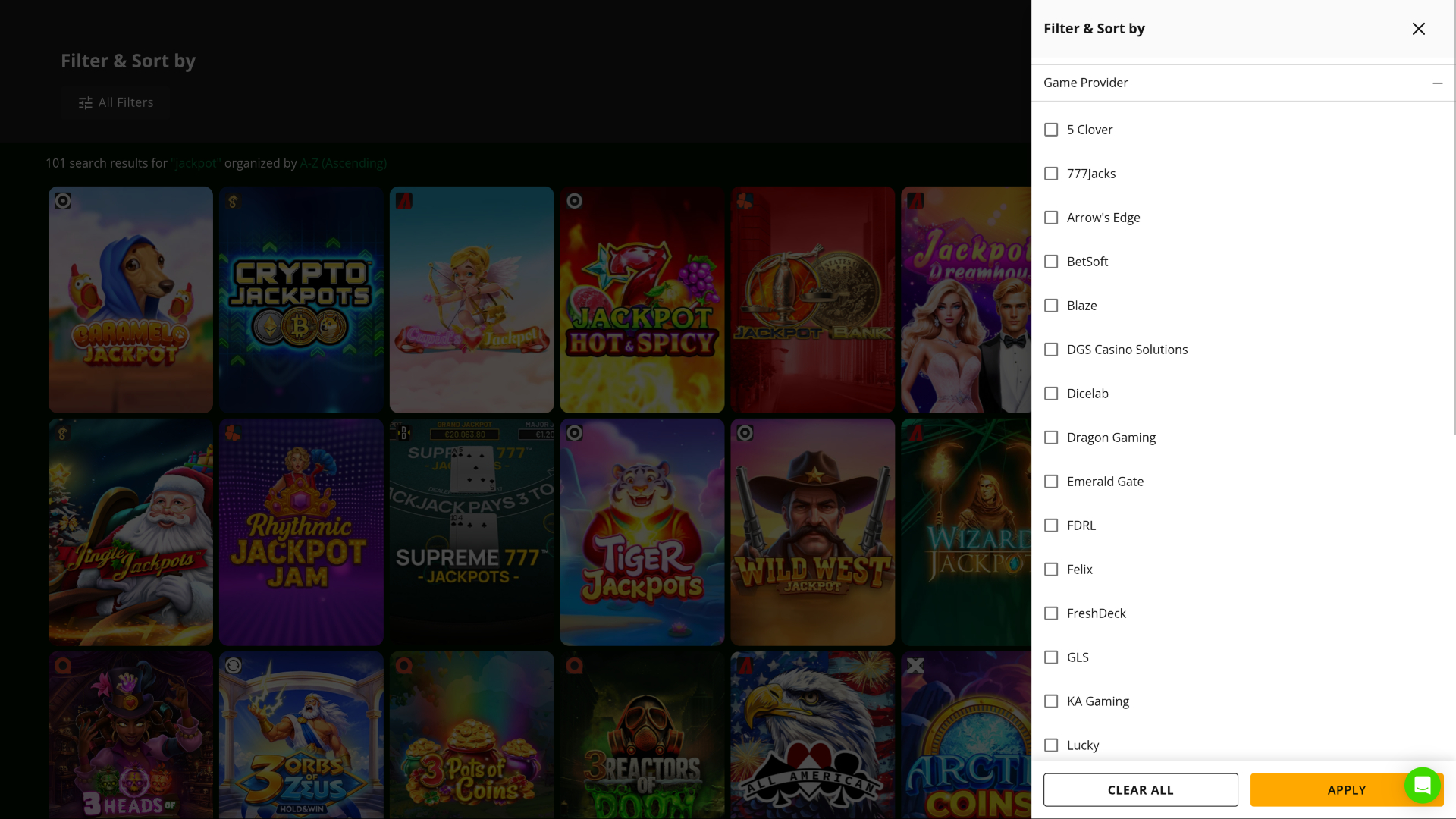Enable the Arrow's Edge checkbox
Screen dimensions: 1456x819
pyautogui.click(x=1051, y=218)
